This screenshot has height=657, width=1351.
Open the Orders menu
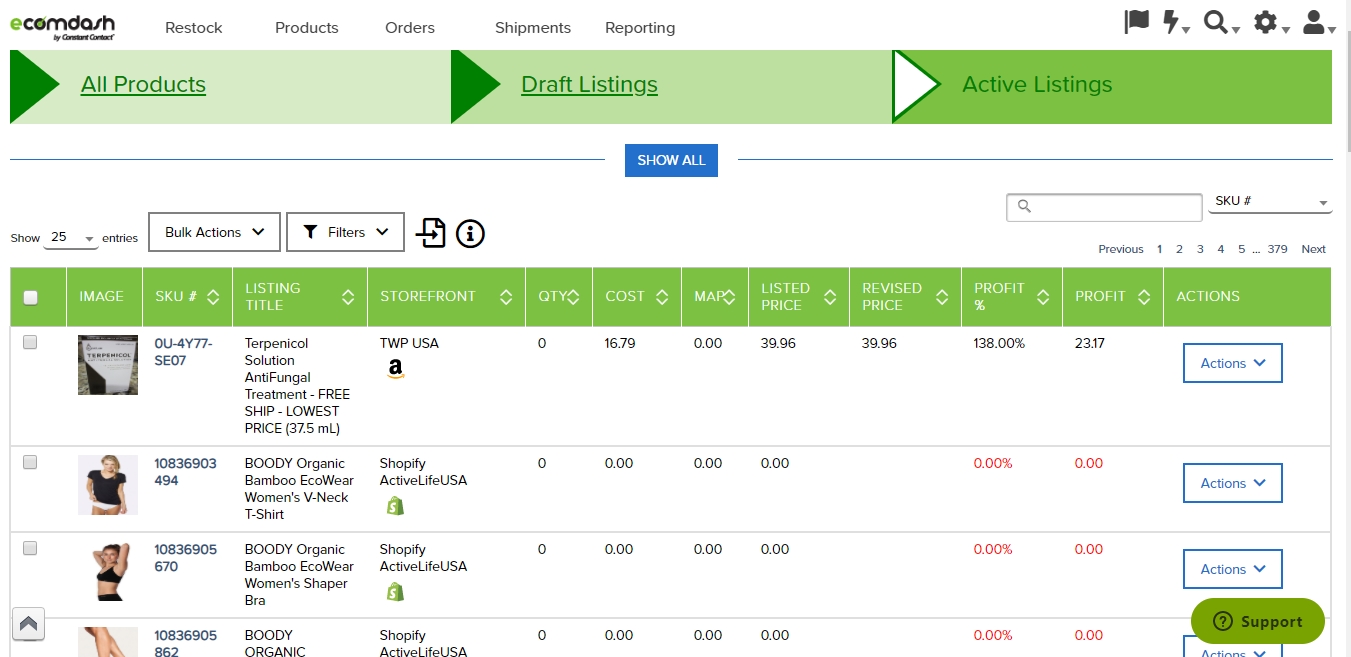coord(410,28)
